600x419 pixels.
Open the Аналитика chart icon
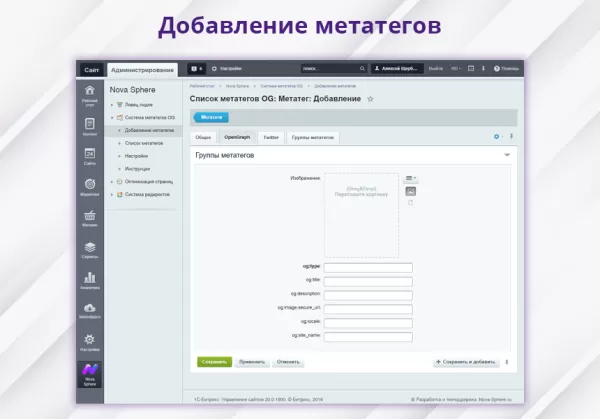pos(90,278)
